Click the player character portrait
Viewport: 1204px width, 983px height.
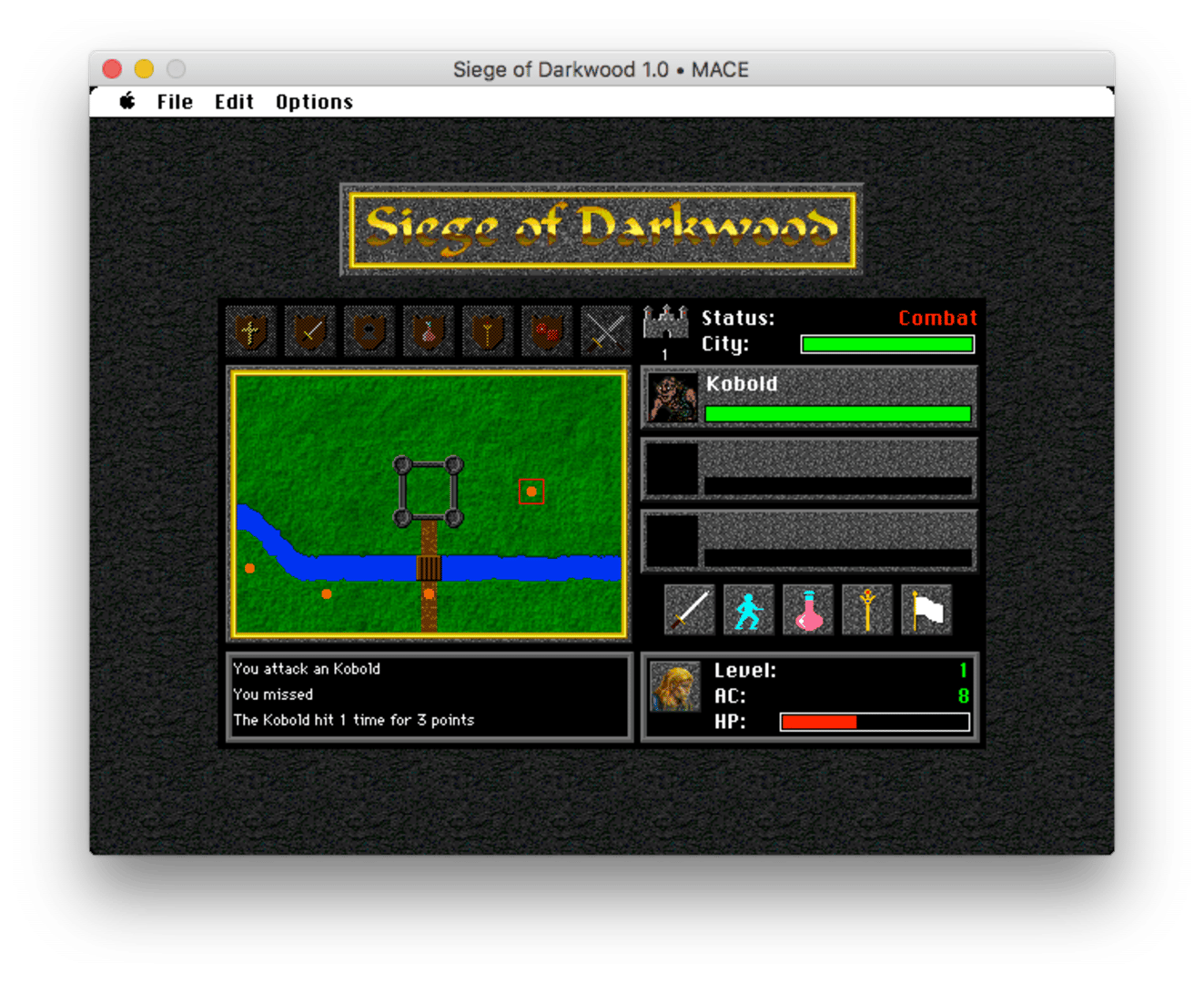pyautogui.click(x=675, y=688)
